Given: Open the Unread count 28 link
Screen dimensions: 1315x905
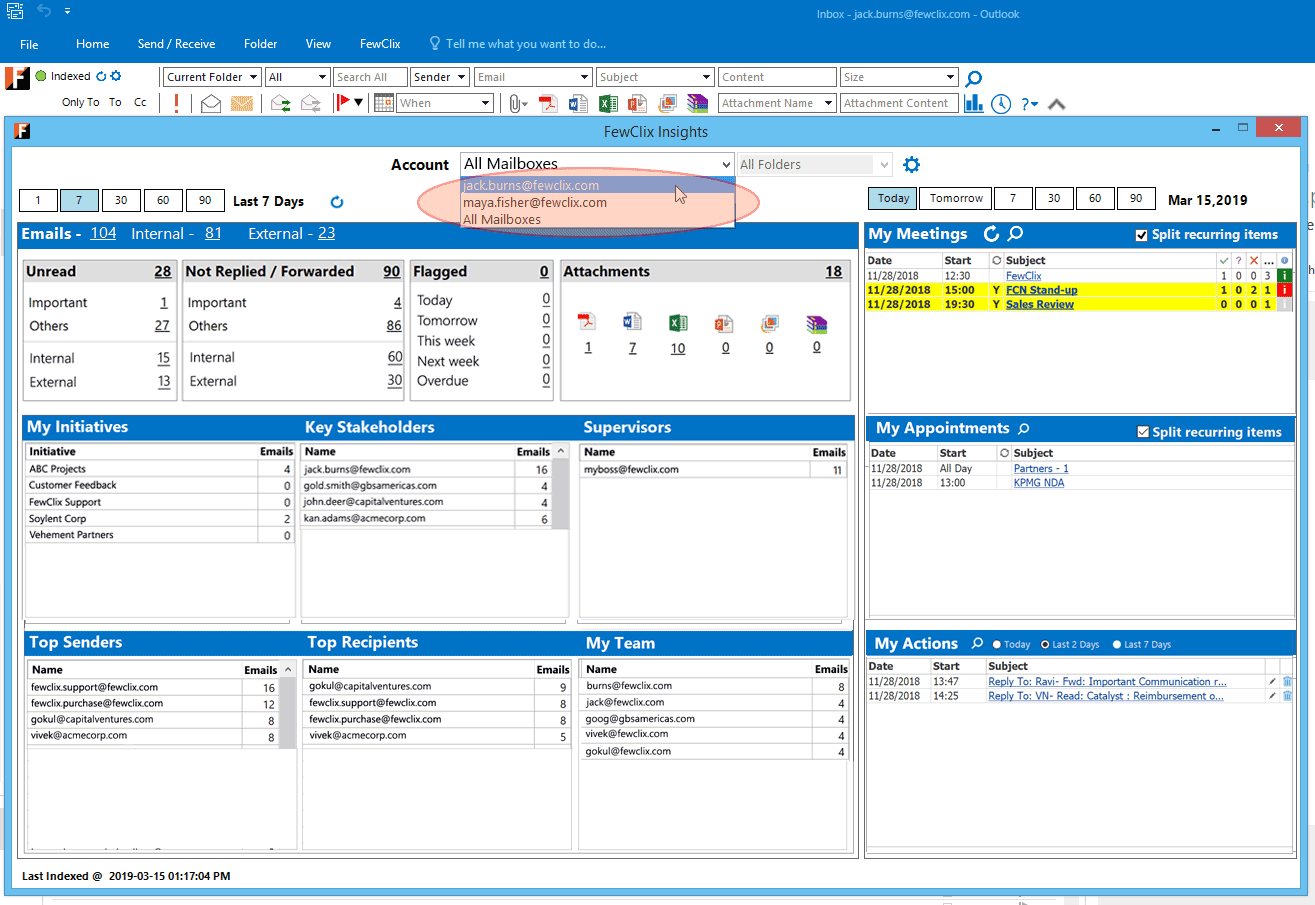Looking at the screenshot, I should (162, 271).
